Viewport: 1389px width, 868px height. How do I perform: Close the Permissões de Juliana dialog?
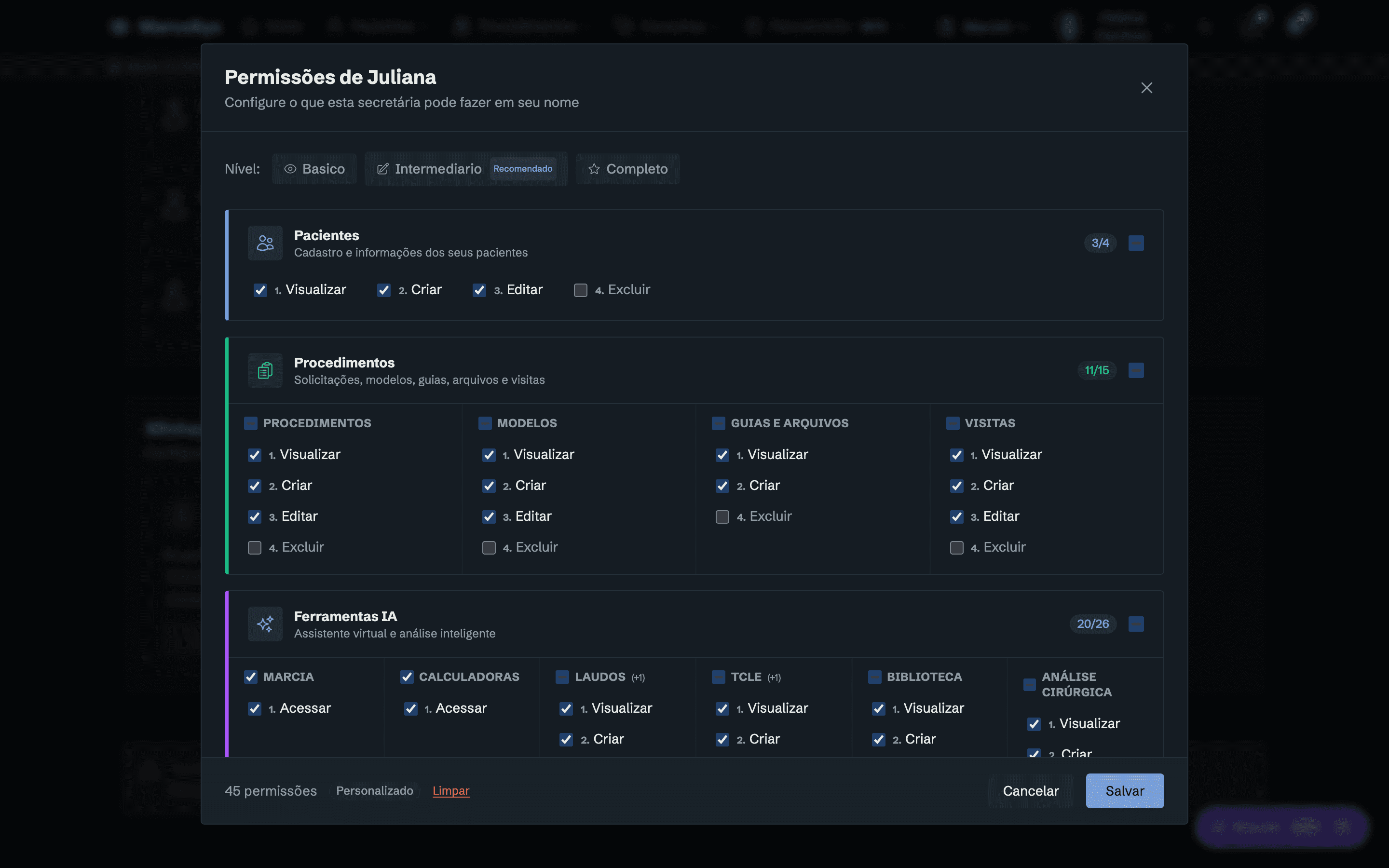(1146, 88)
